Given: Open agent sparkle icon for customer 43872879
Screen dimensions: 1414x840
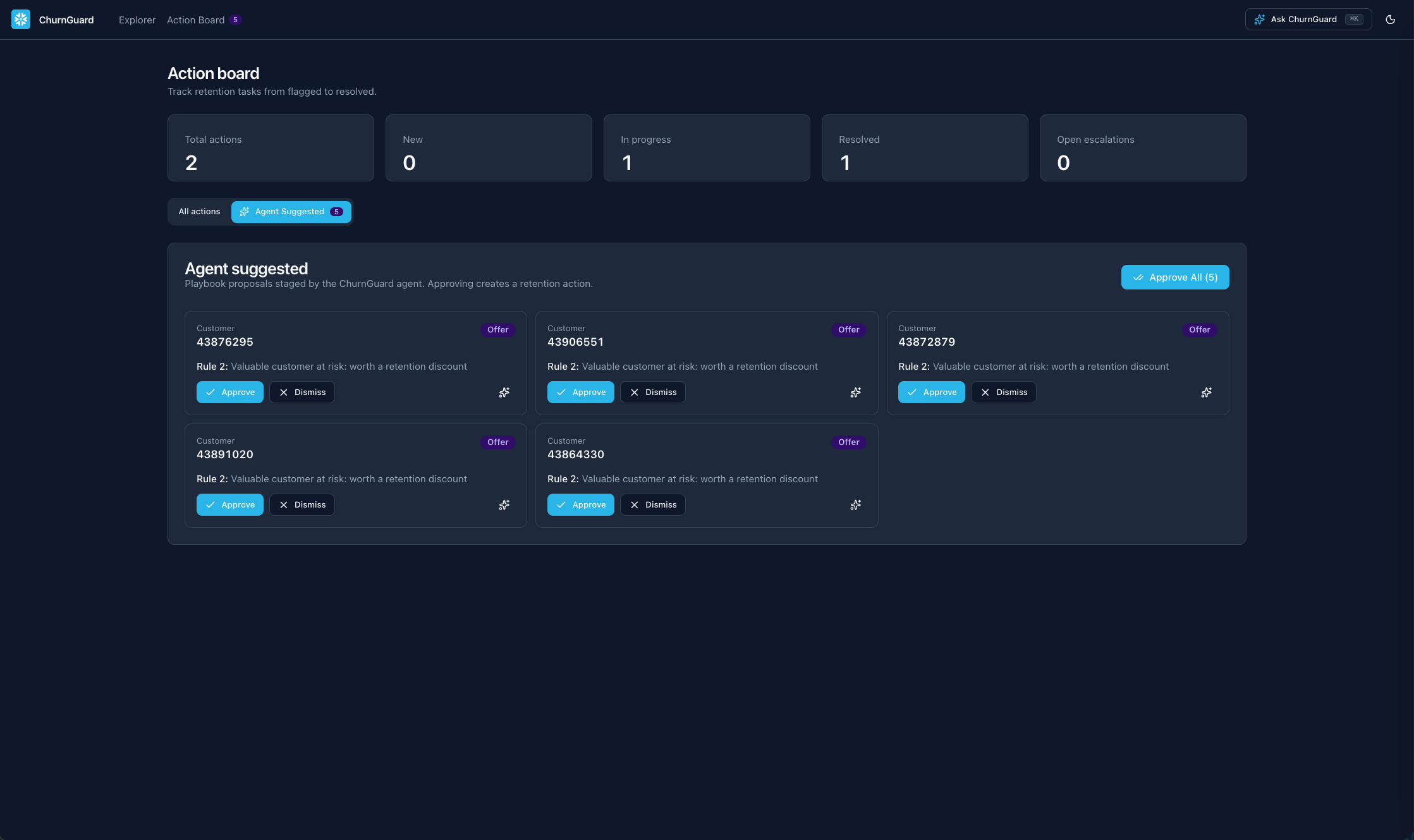Looking at the screenshot, I should (1207, 393).
